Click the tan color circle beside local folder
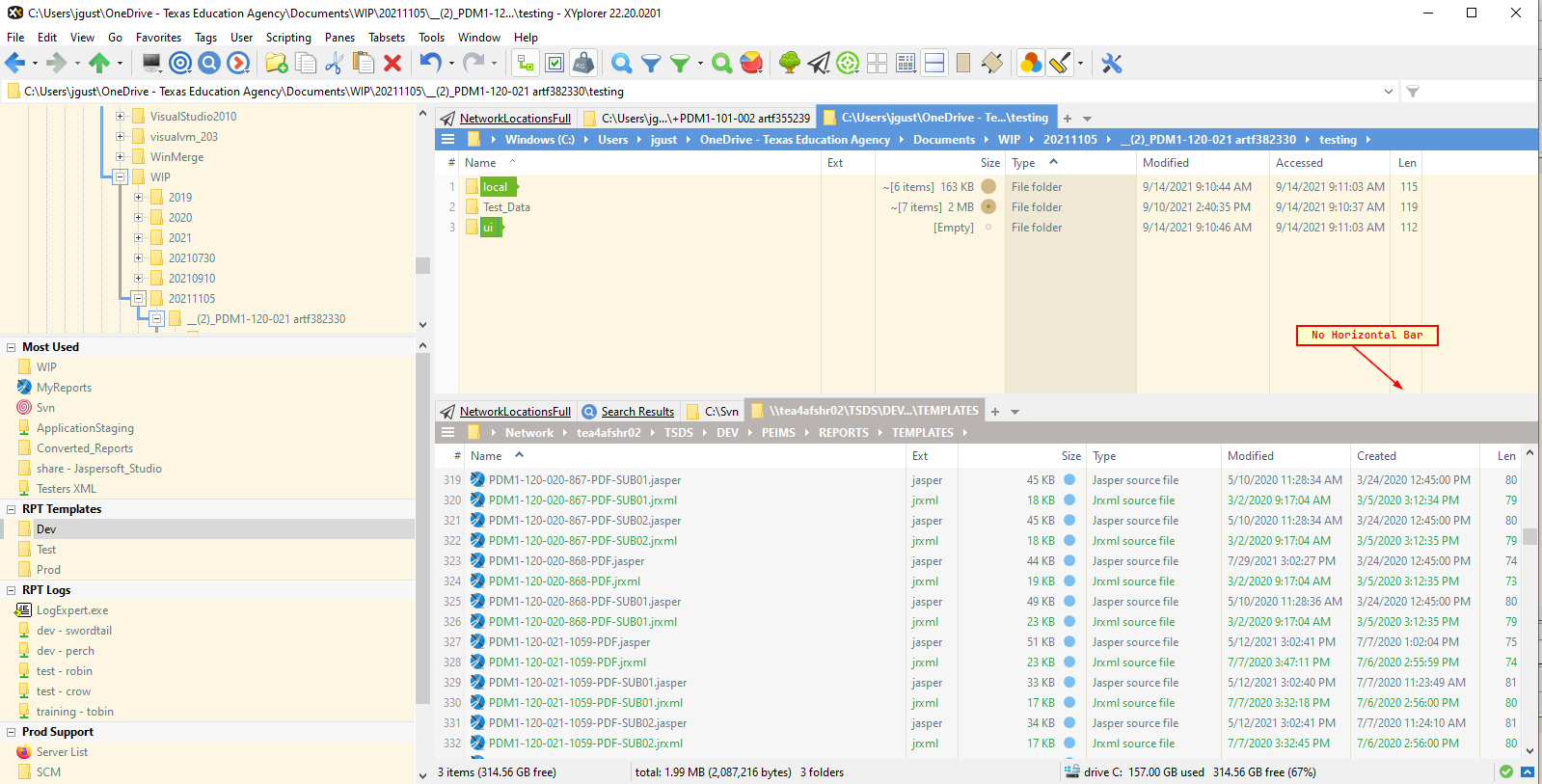The width and height of the screenshot is (1542, 784). (988, 187)
